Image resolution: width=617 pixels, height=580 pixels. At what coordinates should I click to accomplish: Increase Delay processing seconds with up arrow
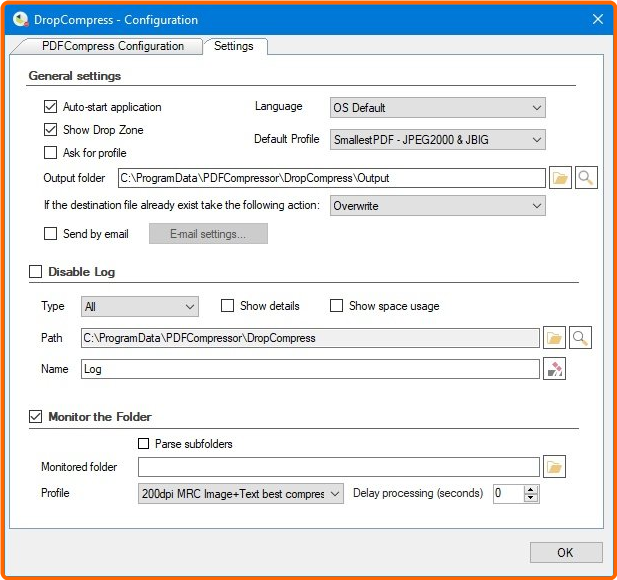(x=531, y=489)
